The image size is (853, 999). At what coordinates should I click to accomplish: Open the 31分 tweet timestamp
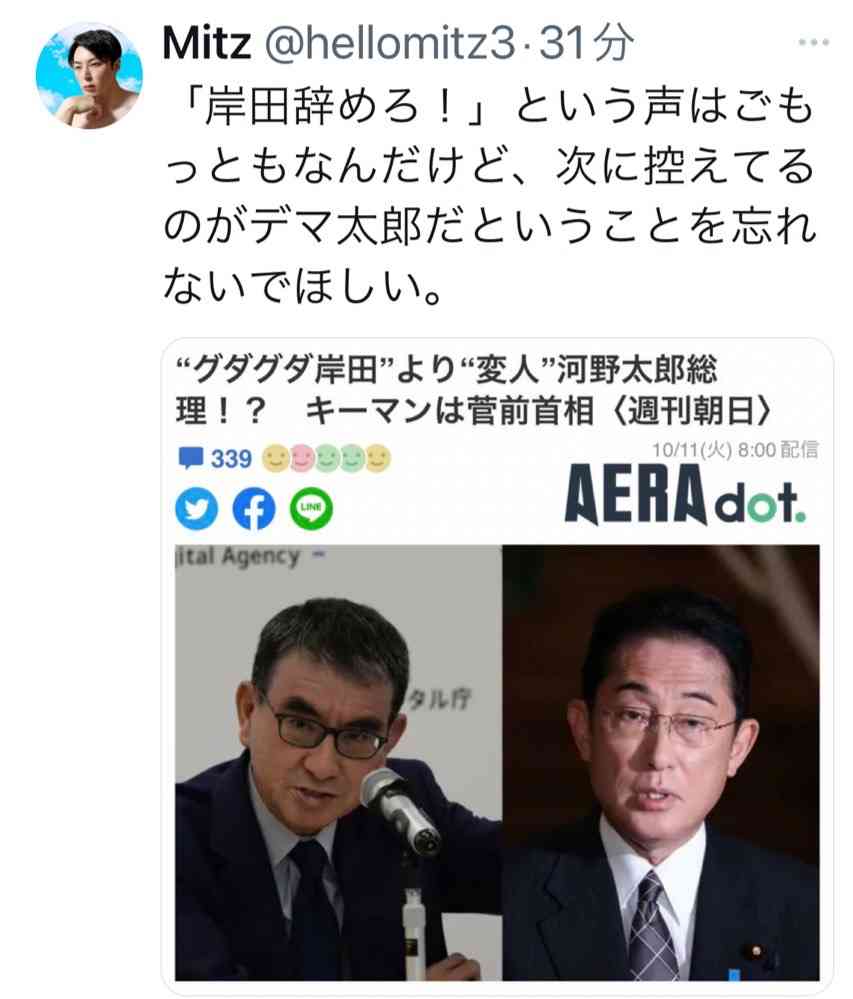tap(585, 43)
